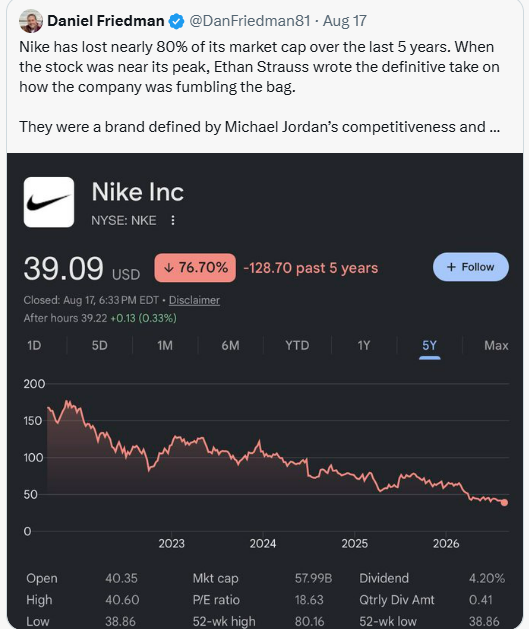
Task: Open the three-dot menu beside NYSE: NKE
Action: point(173,220)
